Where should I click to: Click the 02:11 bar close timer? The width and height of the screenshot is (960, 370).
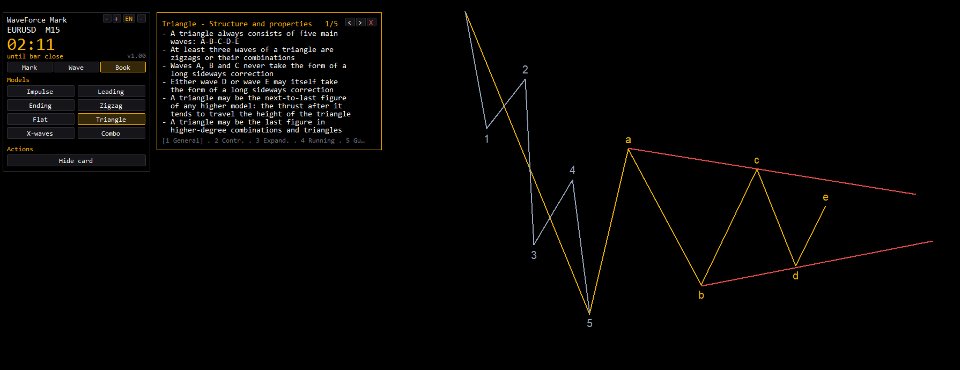click(31, 45)
